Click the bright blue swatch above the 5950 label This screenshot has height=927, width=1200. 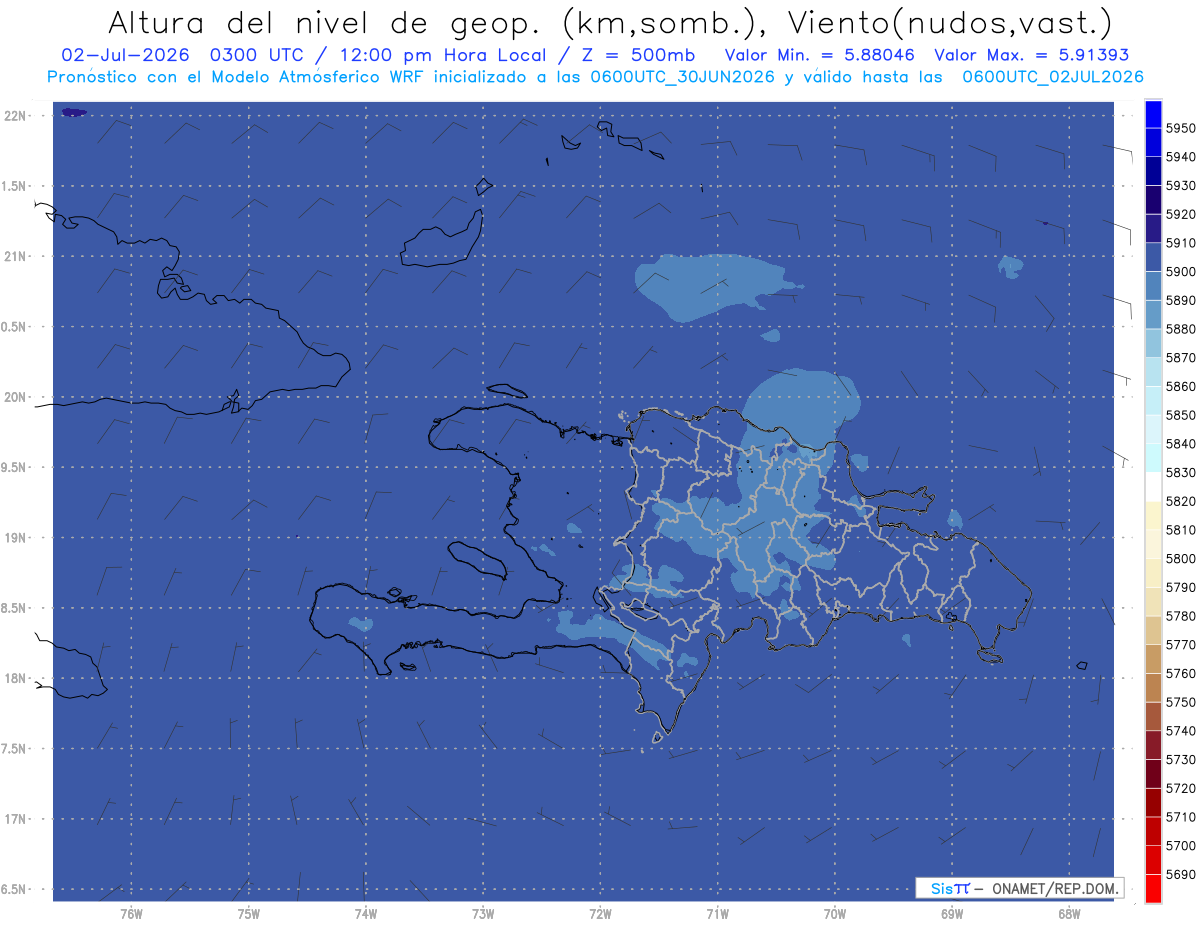tap(1152, 113)
